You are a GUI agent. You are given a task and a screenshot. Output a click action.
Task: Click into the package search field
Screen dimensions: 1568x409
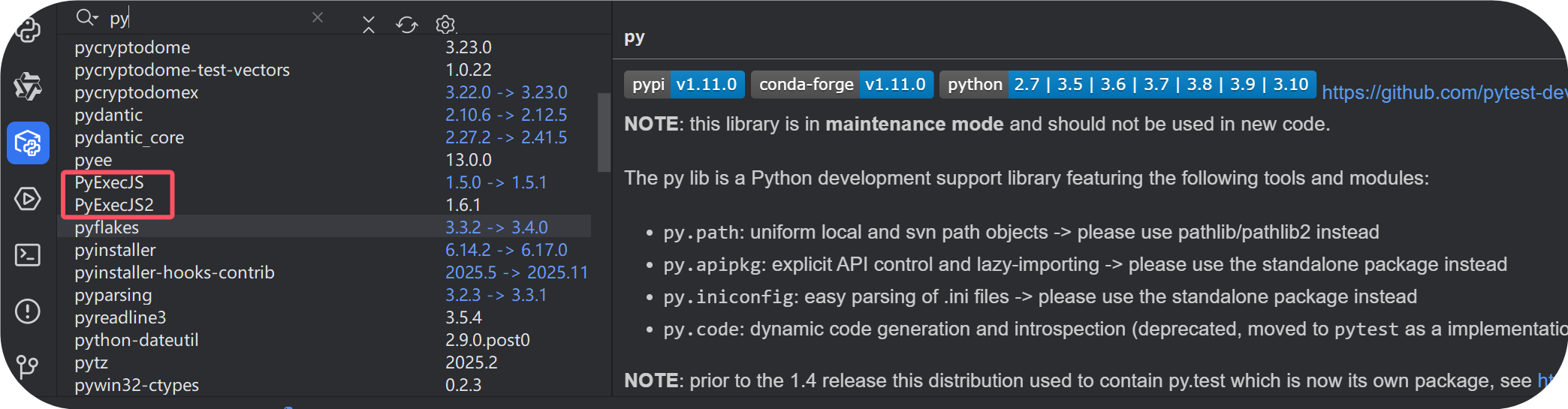[x=210, y=18]
